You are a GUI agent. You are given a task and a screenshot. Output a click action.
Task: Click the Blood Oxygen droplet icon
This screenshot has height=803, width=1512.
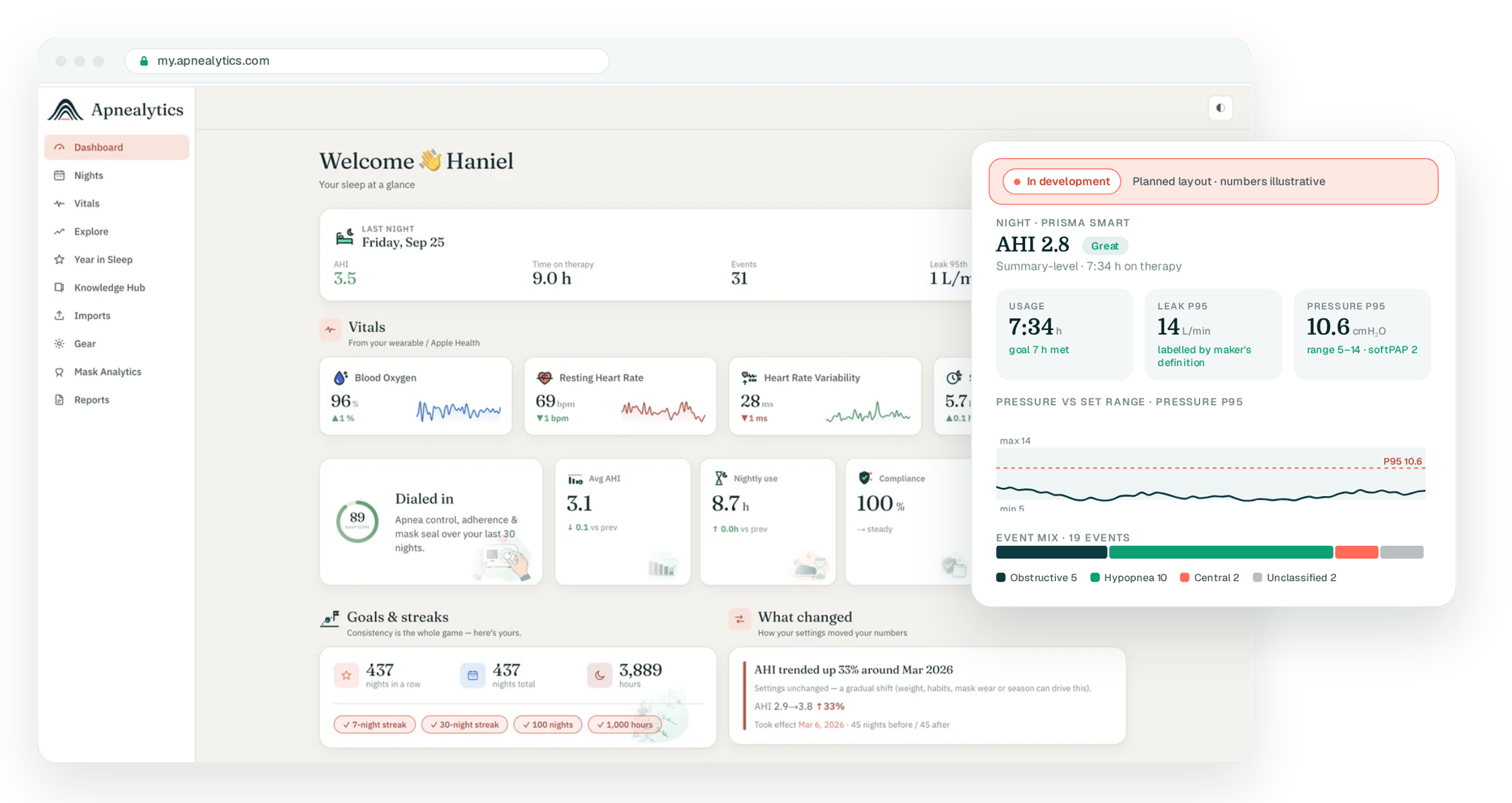tap(340, 378)
